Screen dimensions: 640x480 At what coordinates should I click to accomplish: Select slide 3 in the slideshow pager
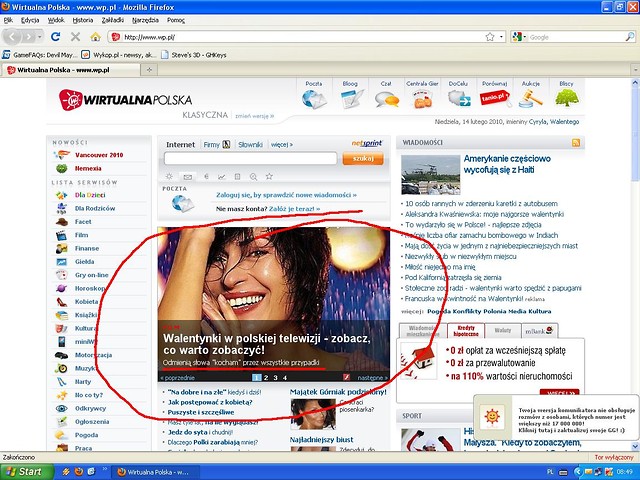tap(276, 378)
